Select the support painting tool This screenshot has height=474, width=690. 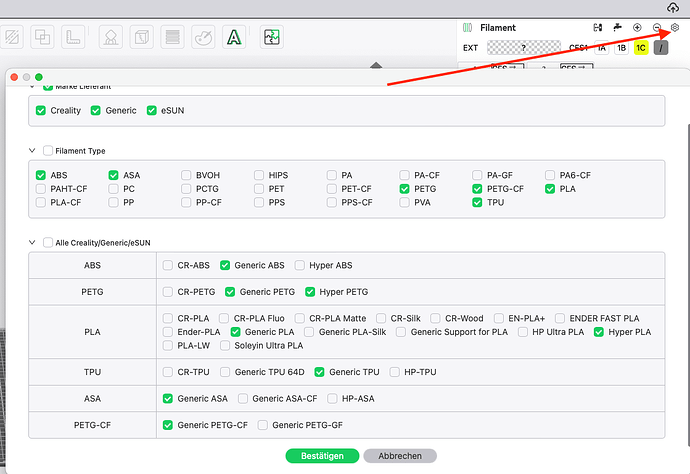(x=111, y=37)
